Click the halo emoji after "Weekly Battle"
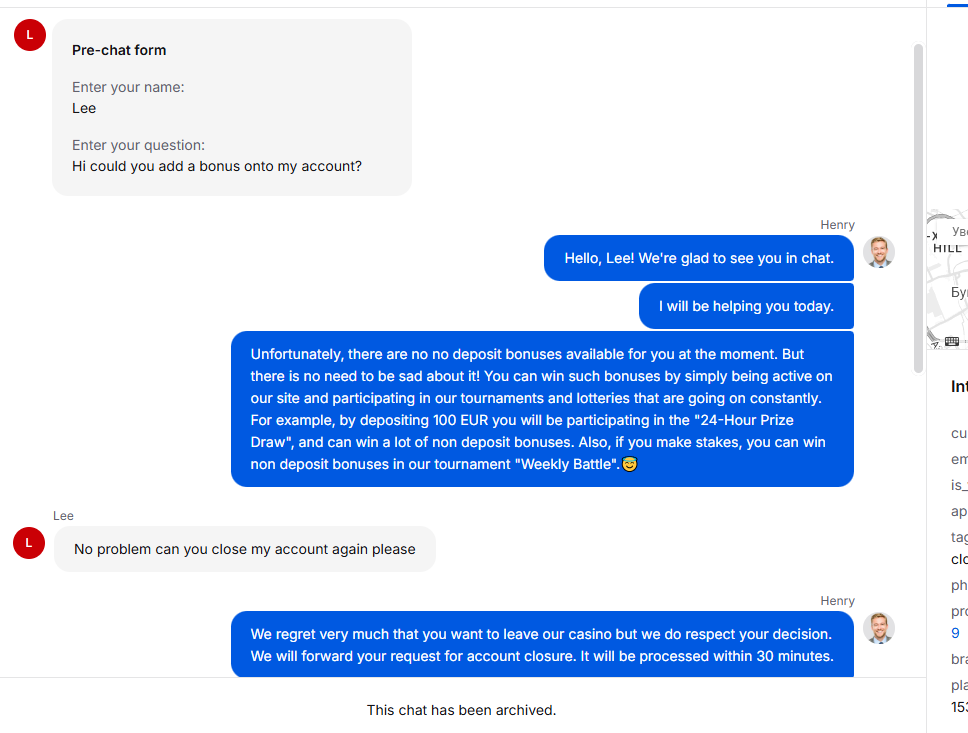This screenshot has width=968, height=733. point(630,464)
